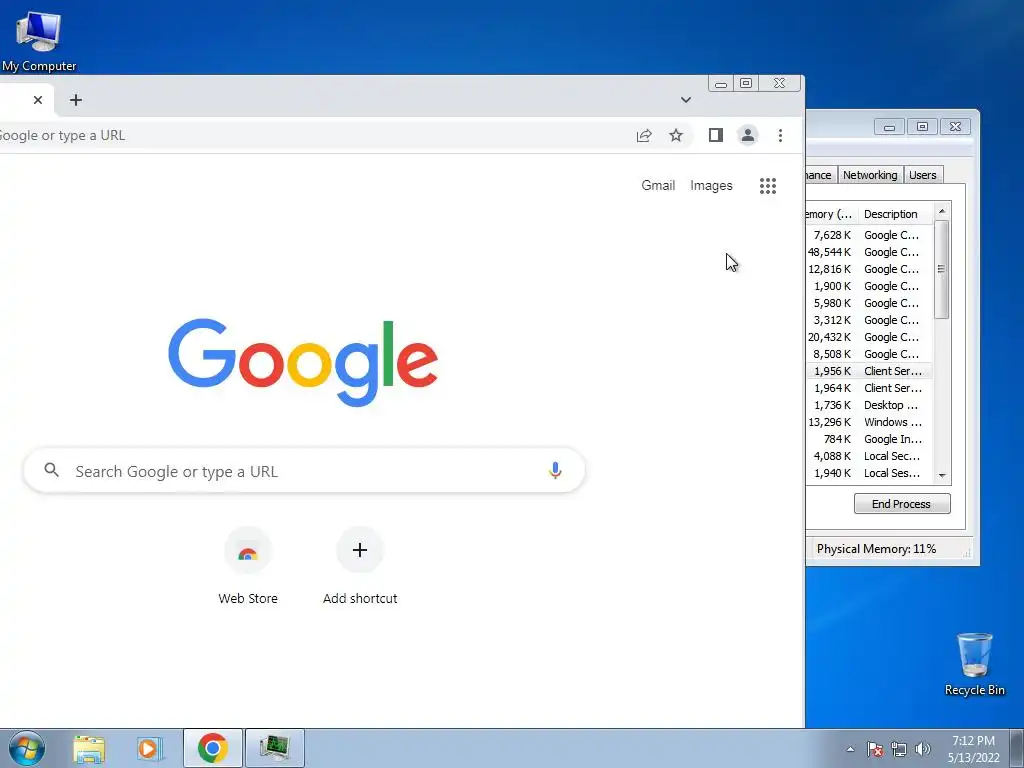Expand the Chrome tab search chevron
The width and height of the screenshot is (1024, 768).
686,100
